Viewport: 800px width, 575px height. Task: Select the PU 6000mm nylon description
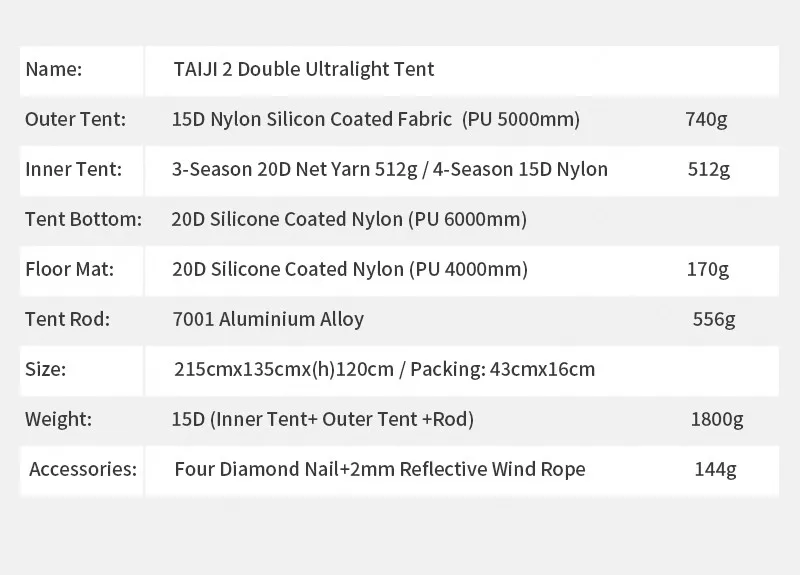(x=349, y=219)
